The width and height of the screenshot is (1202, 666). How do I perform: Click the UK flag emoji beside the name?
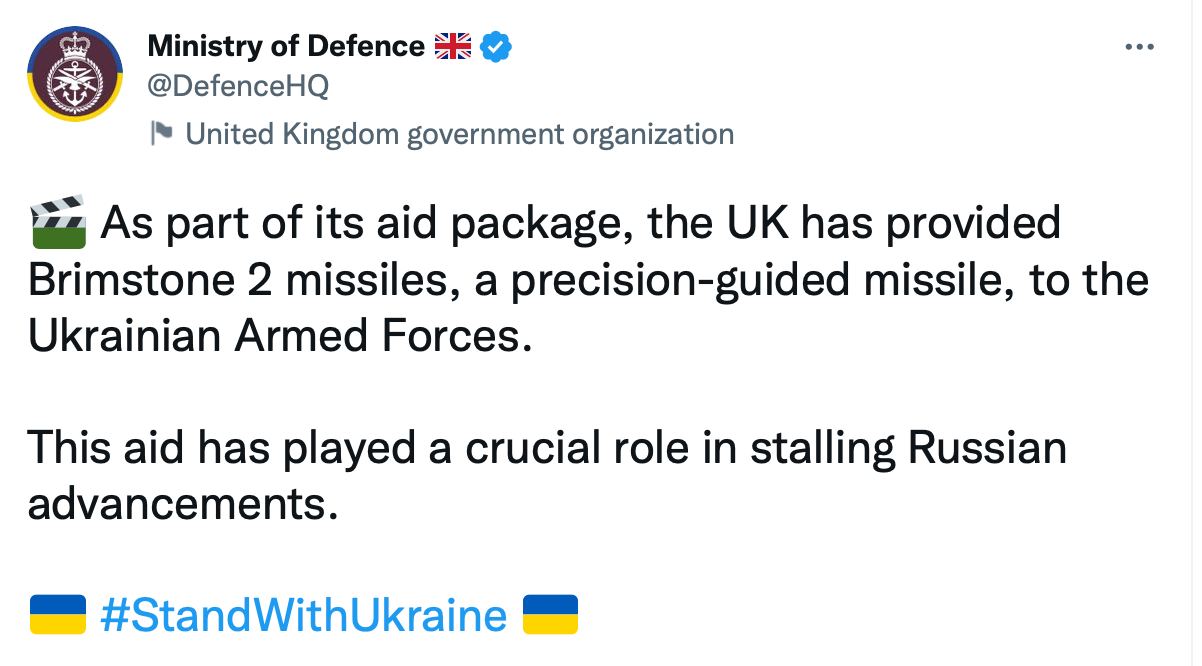point(453,46)
